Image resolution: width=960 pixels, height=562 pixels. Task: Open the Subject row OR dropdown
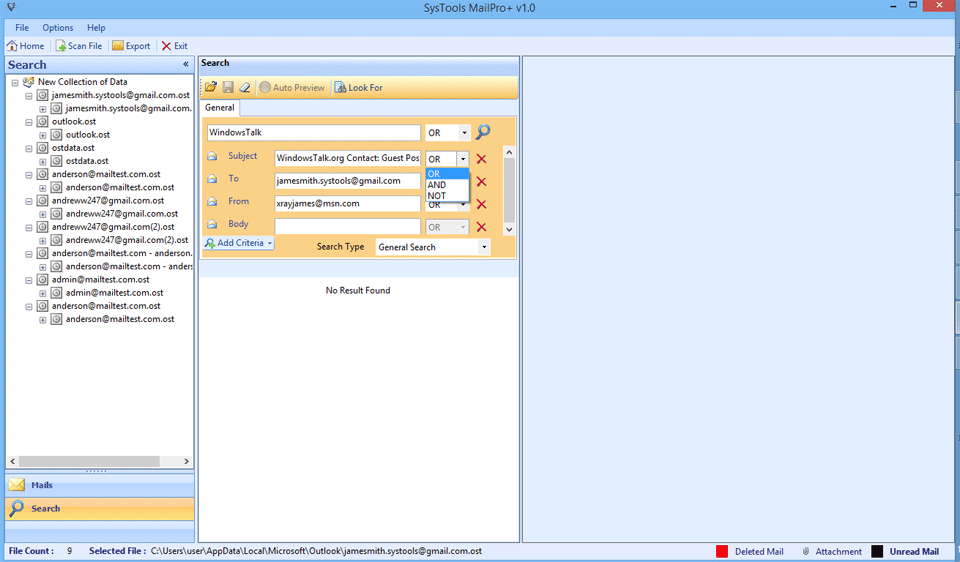click(x=463, y=159)
